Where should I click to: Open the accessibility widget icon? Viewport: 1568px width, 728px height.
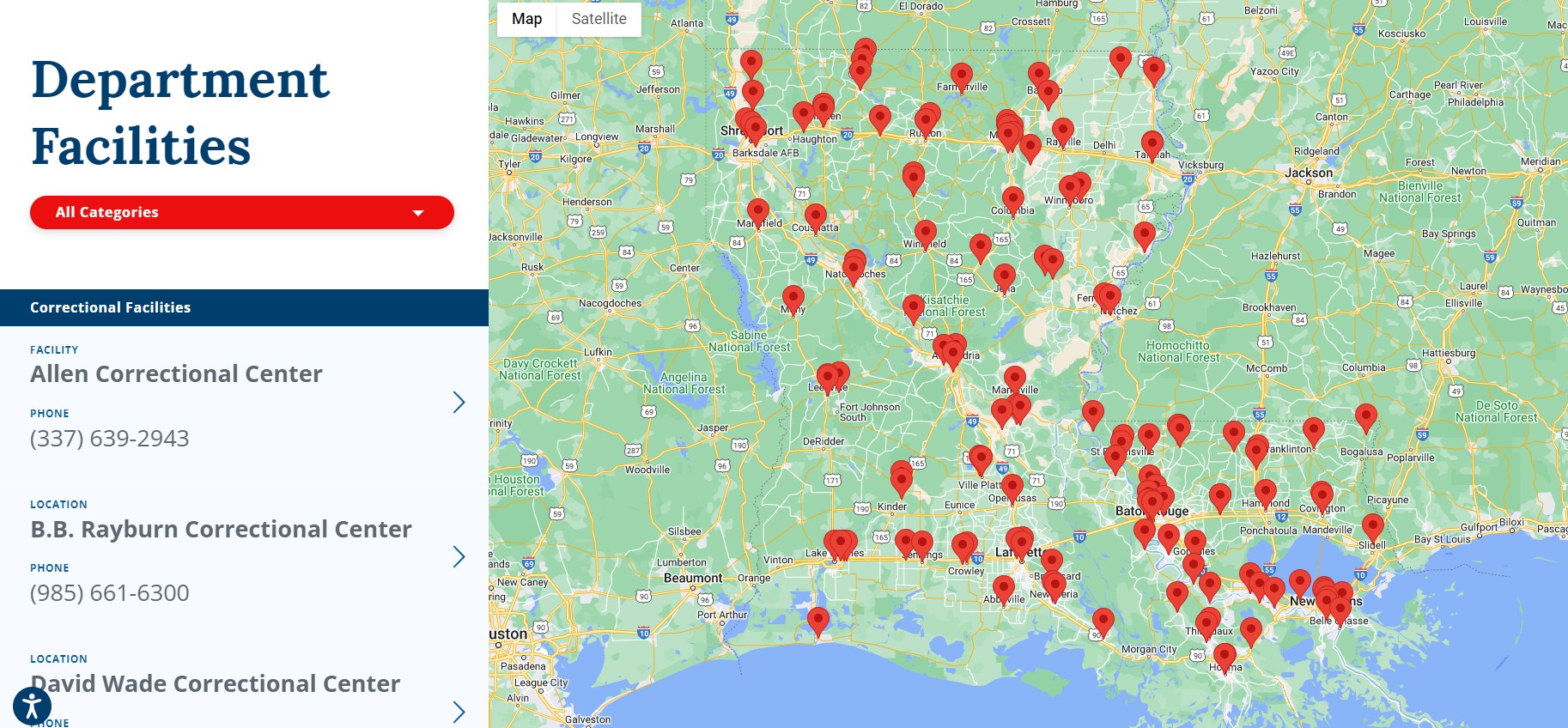pos(32,707)
